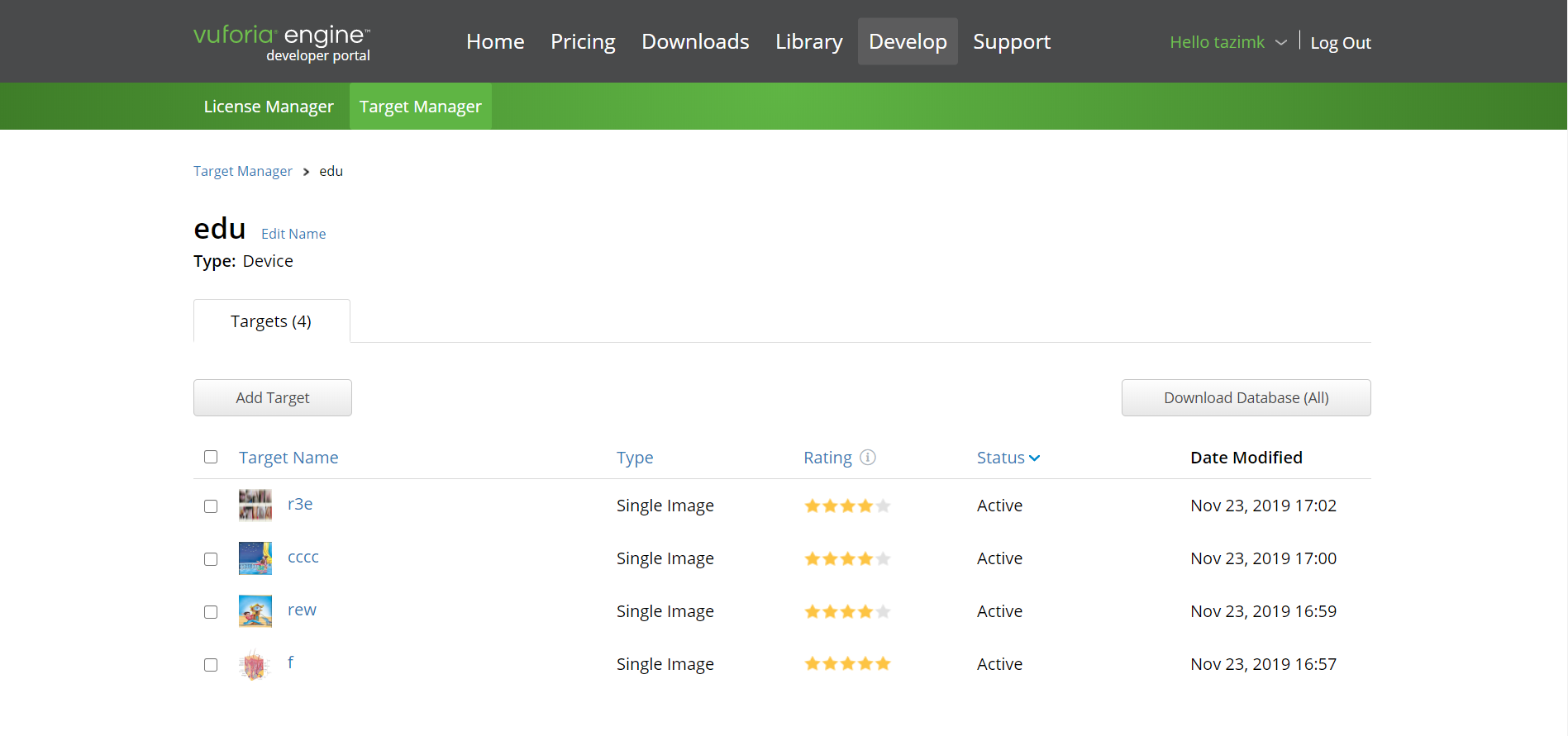Click Active status in cccc row
The height and width of the screenshot is (736, 1568).
click(999, 558)
